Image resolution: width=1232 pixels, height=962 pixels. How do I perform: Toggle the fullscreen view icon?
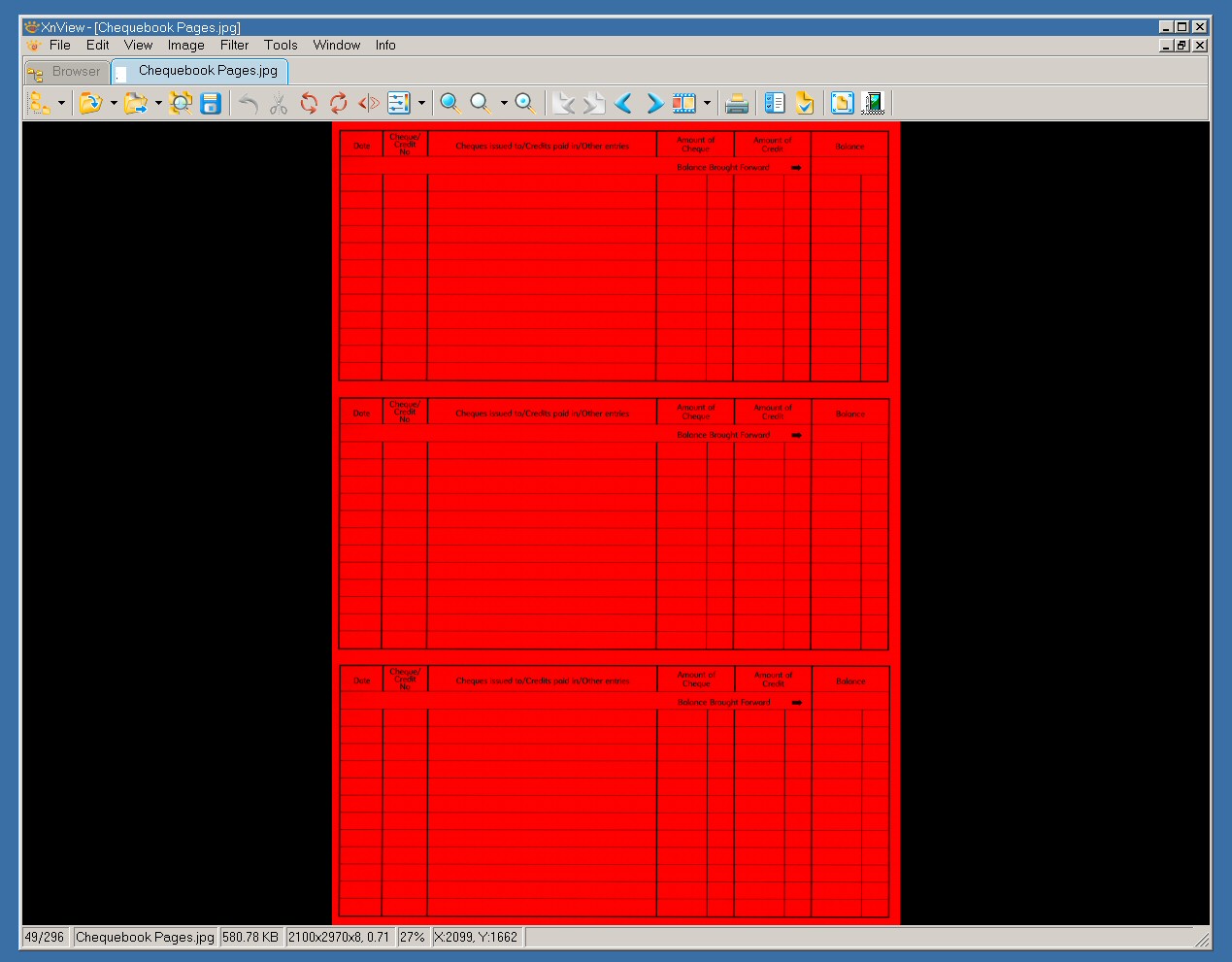click(842, 103)
